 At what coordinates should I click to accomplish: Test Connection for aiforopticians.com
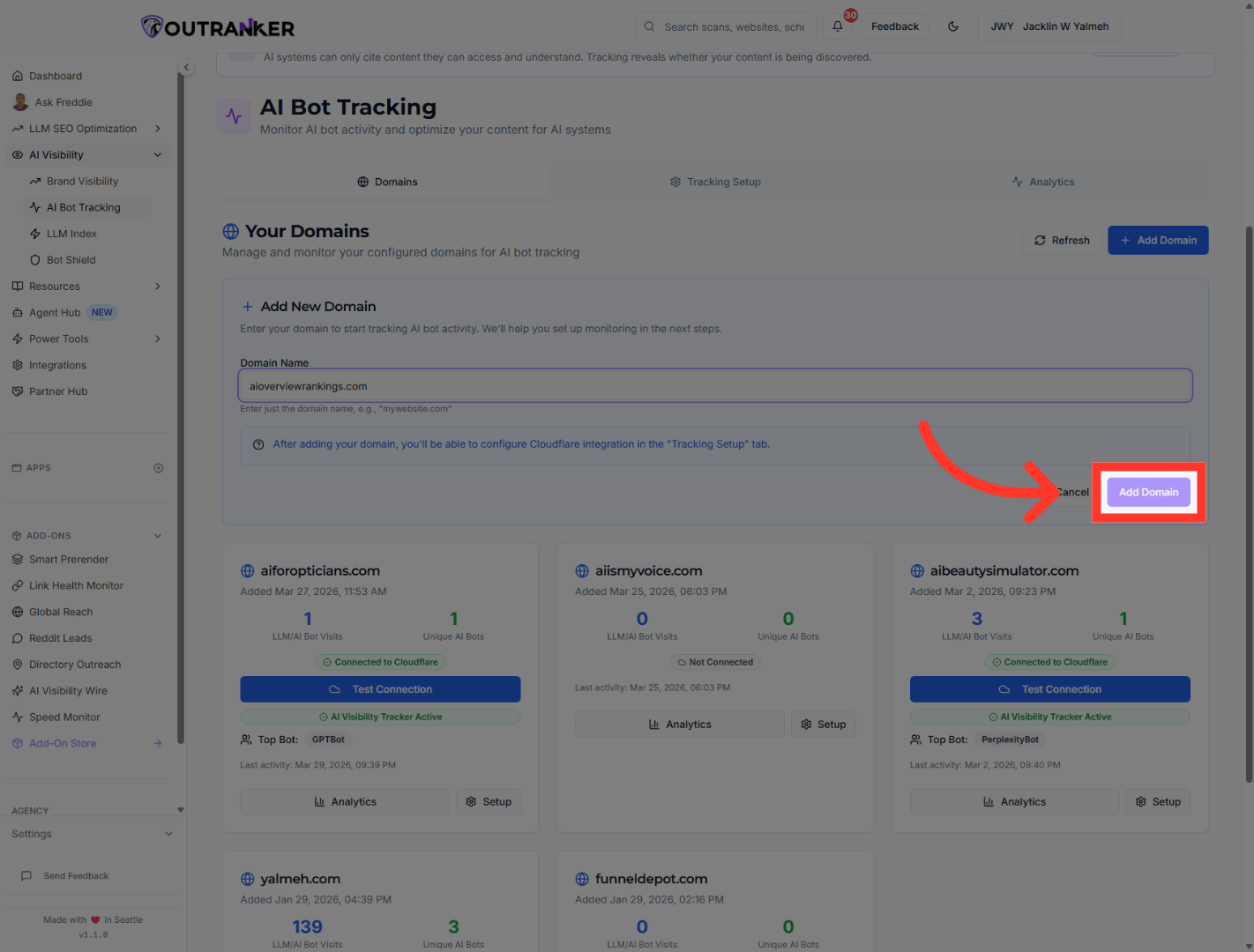(x=380, y=689)
